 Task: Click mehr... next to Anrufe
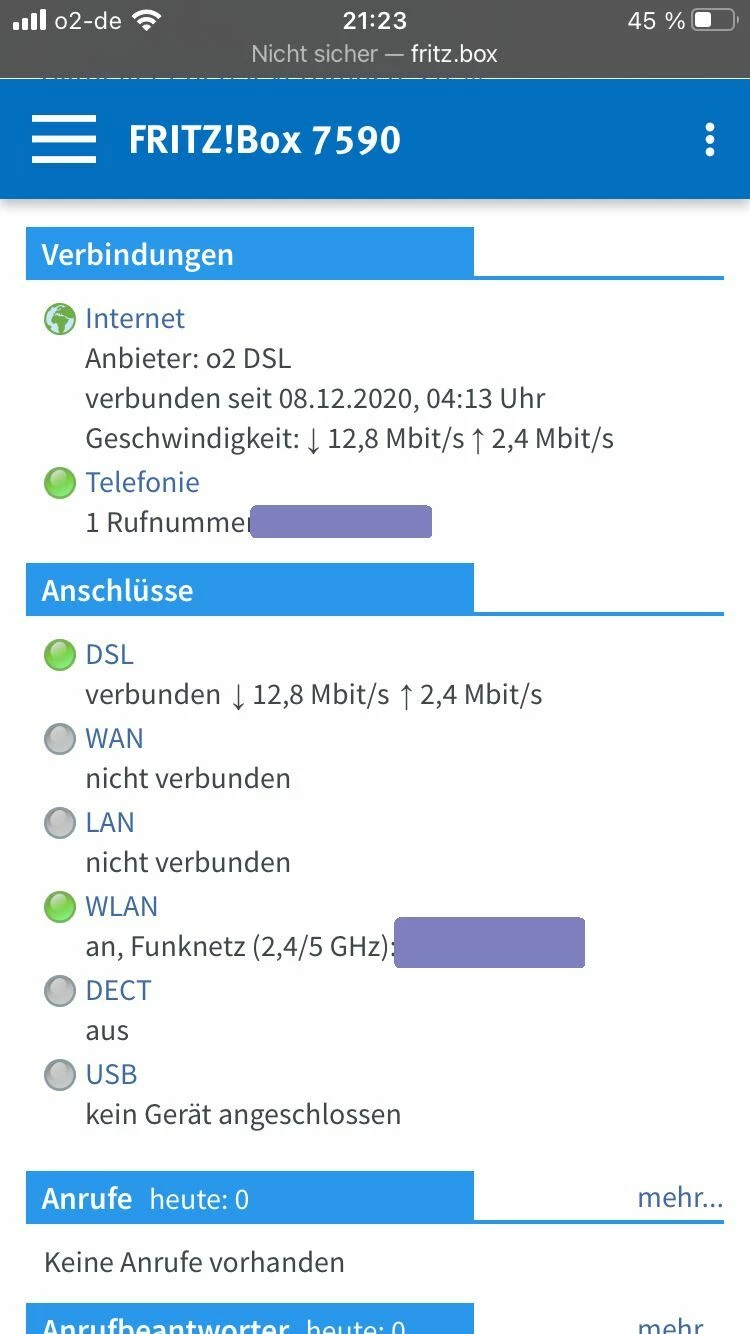click(x=680, y=1198)
